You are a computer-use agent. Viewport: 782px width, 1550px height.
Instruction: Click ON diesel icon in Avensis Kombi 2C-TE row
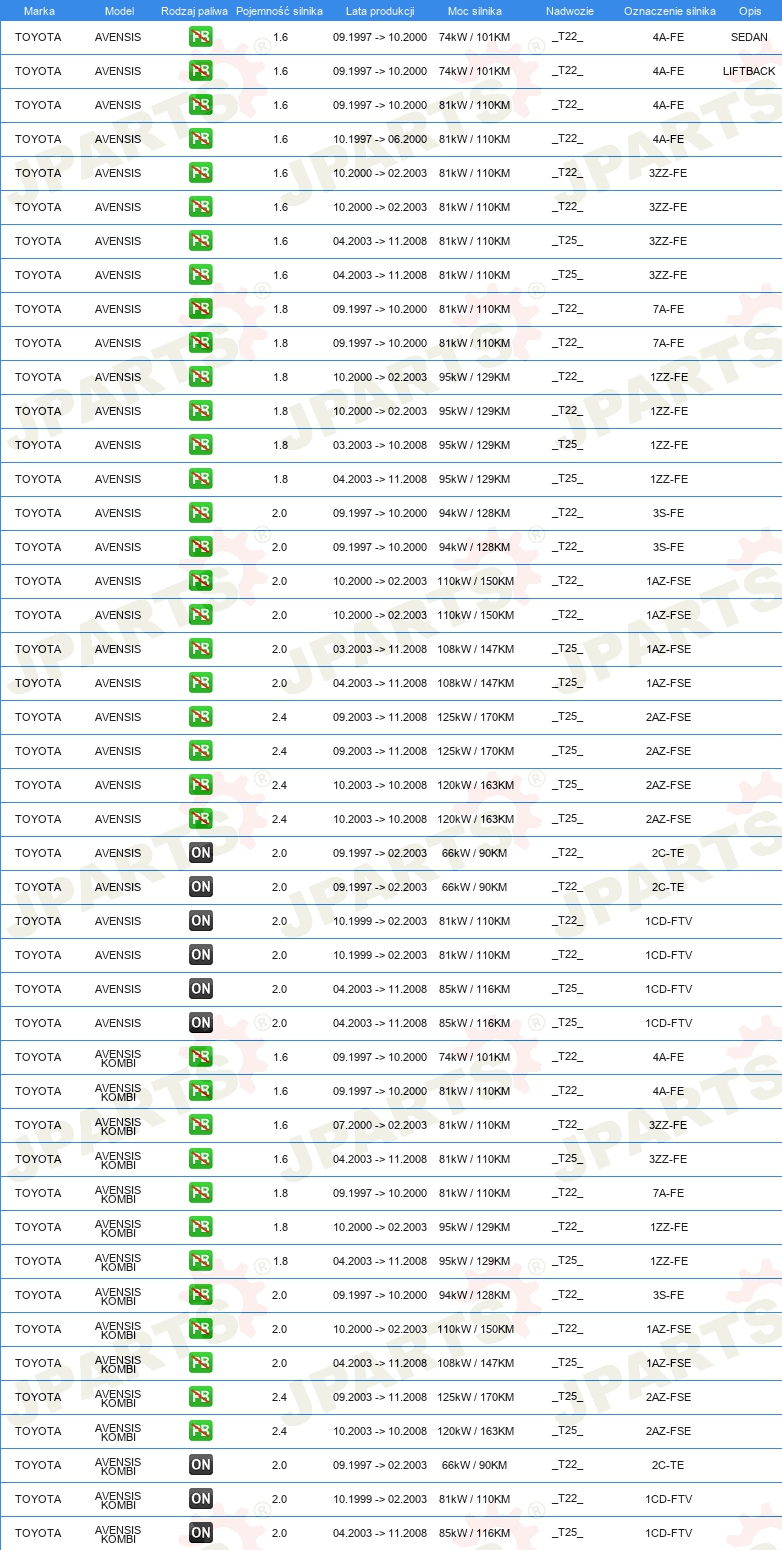point(200,1465)
